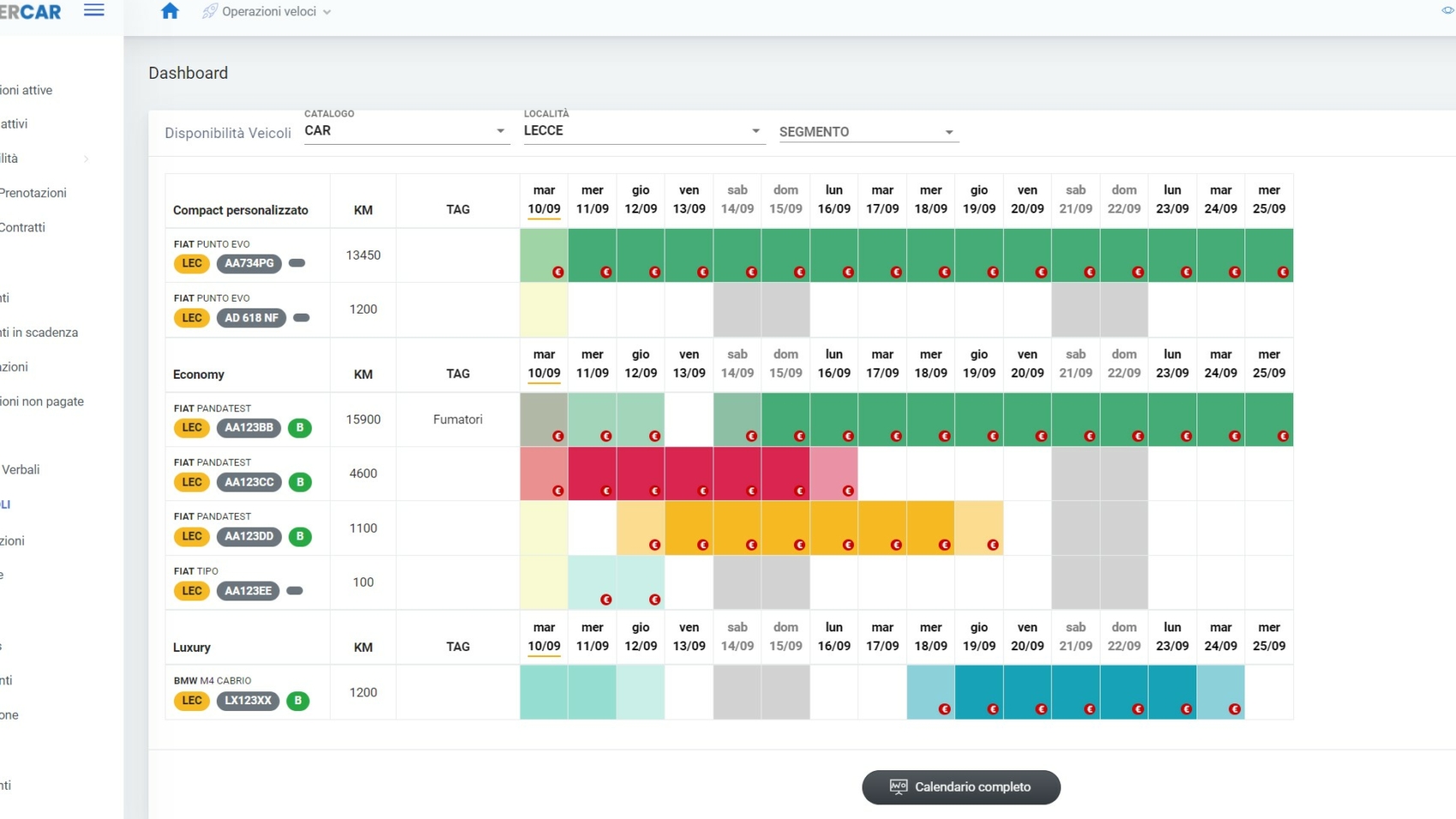Select empty cell AD 618 NF on 17/09
Screen dimensions: 1456x819
[x=882, y=310]
